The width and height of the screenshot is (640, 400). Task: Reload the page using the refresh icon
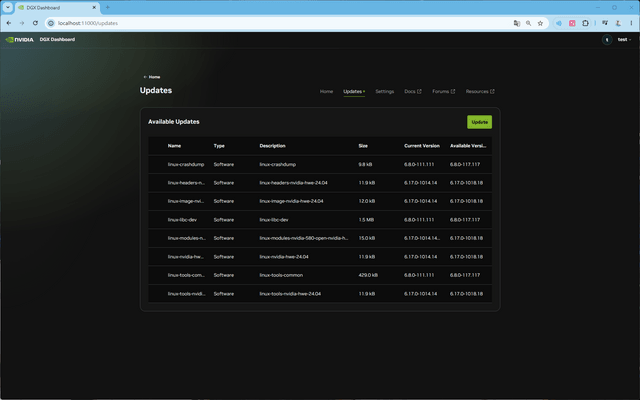click(35, 23)
